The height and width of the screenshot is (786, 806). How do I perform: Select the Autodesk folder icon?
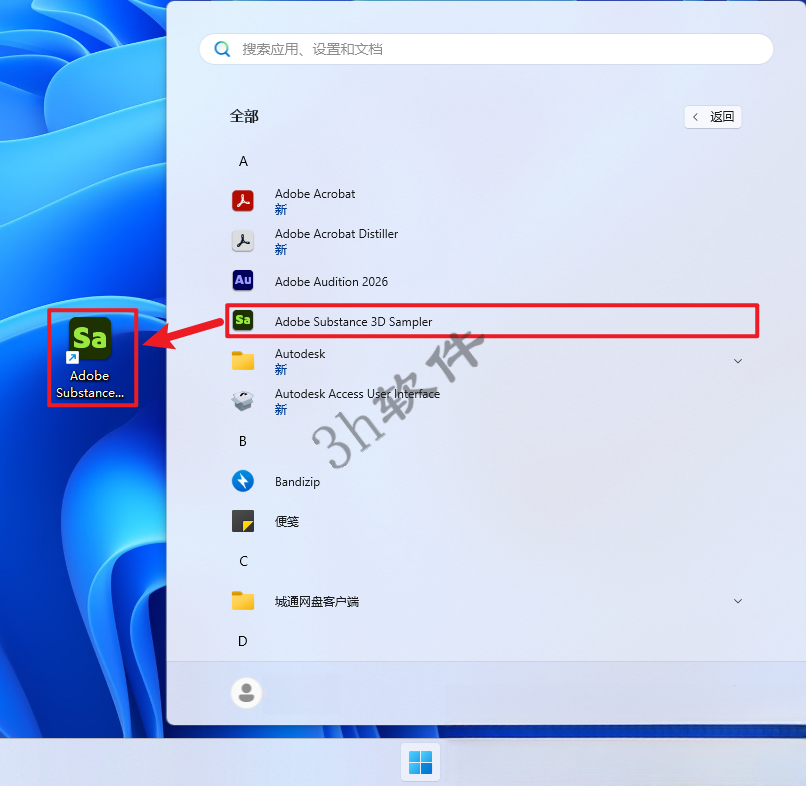[x=243, y=361]
